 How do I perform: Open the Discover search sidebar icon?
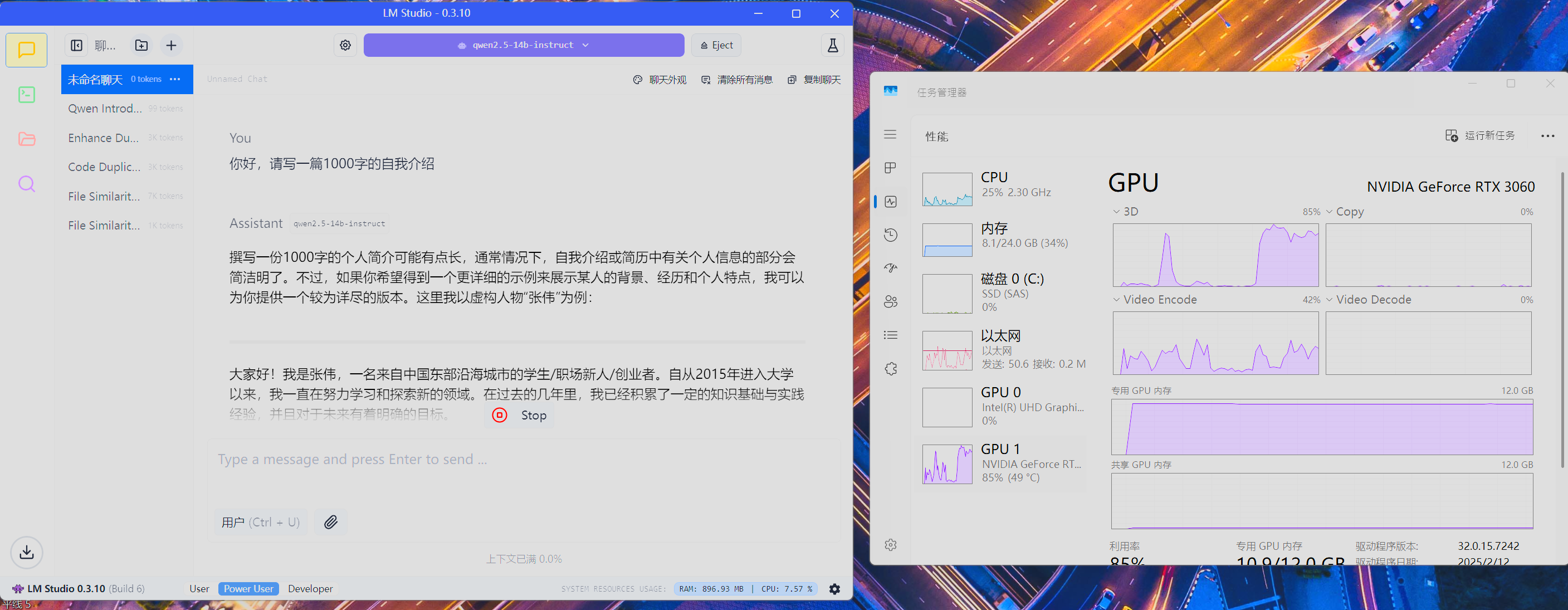tap(26, 183)
